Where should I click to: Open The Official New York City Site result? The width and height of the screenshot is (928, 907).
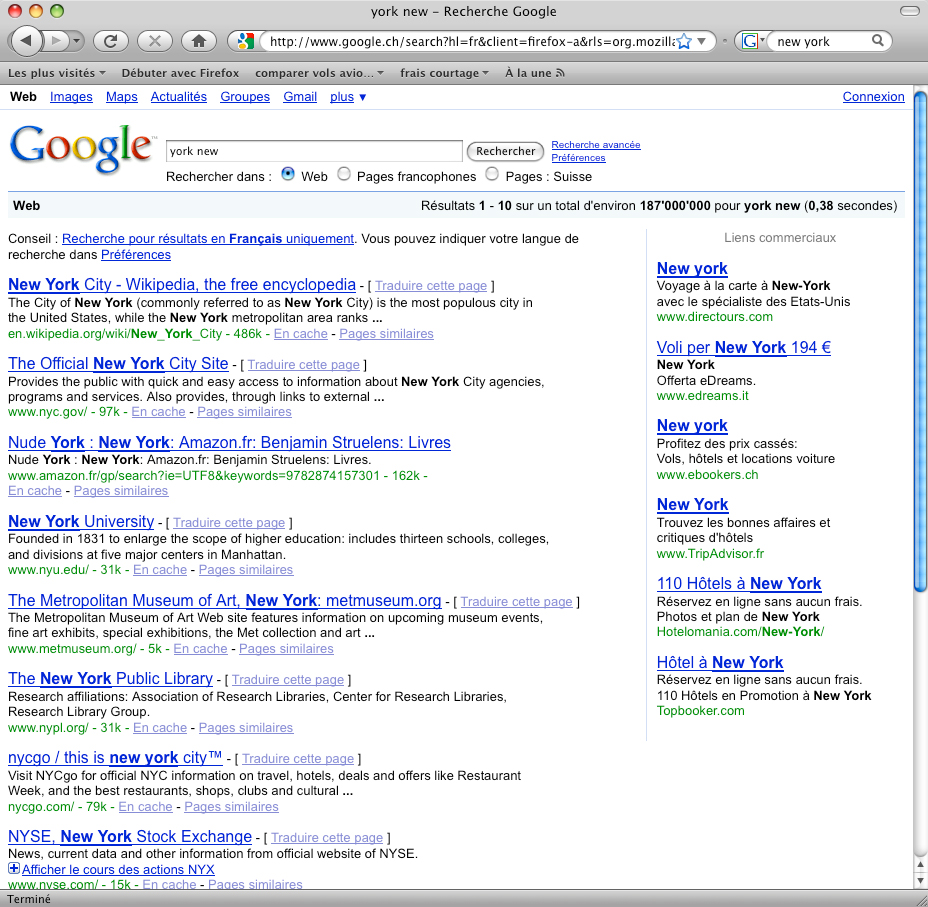coord(118,363)
